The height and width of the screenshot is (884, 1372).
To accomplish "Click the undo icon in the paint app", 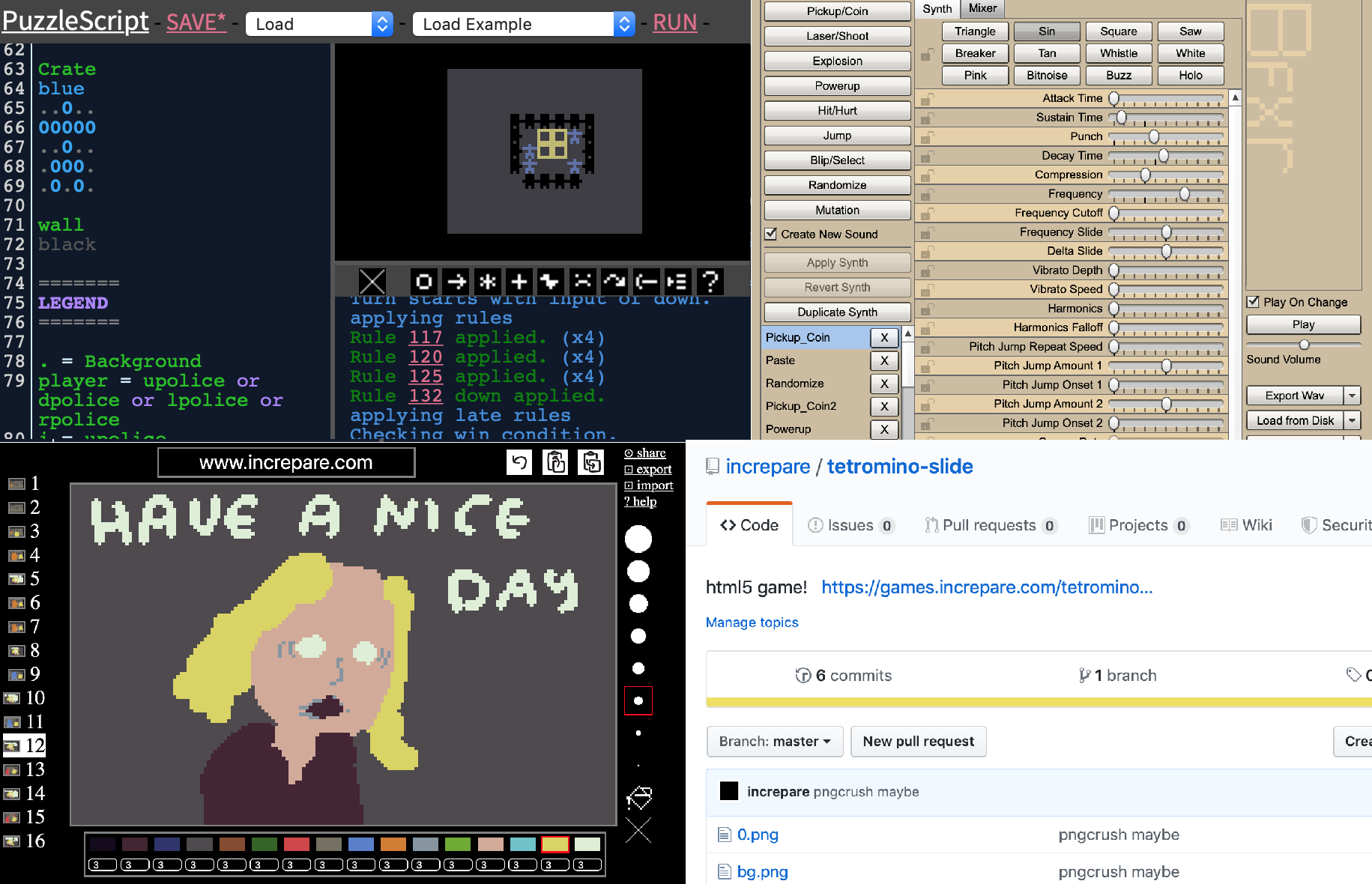I will point(519,462).
